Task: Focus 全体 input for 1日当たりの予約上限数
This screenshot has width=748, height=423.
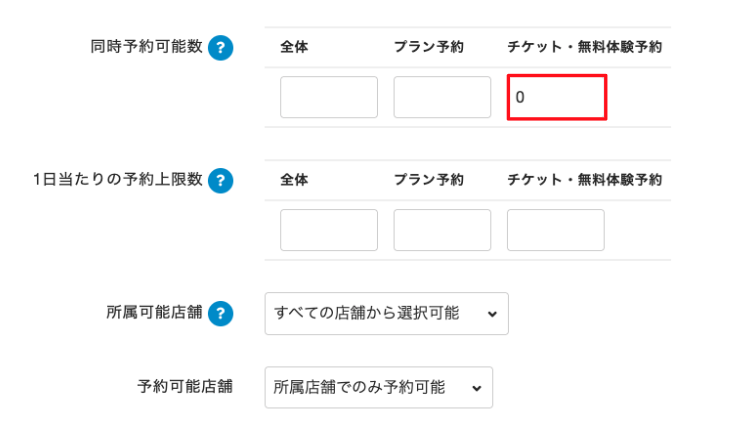Action: pyautogui.click(x=328, y=230)
